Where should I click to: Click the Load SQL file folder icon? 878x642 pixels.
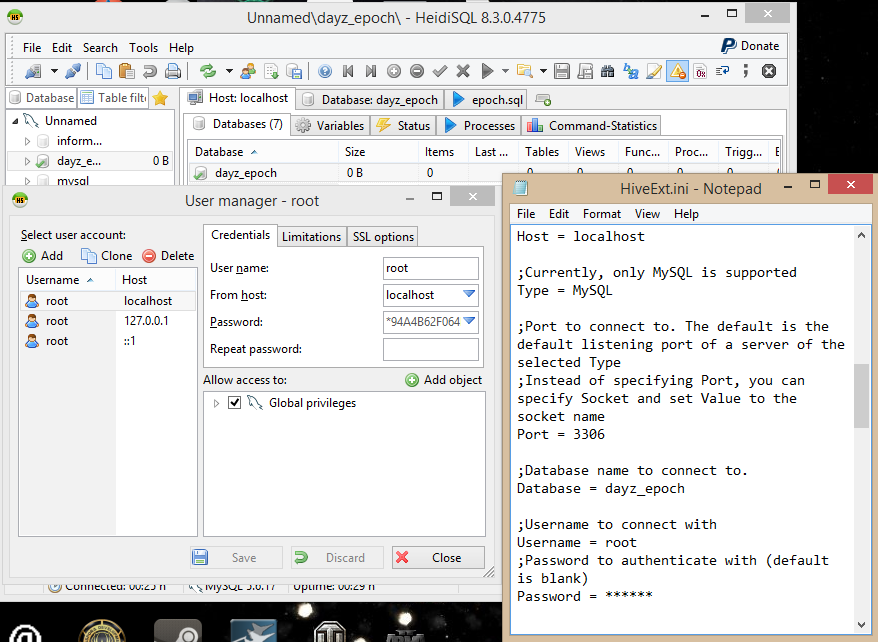(x=525, y=71)
